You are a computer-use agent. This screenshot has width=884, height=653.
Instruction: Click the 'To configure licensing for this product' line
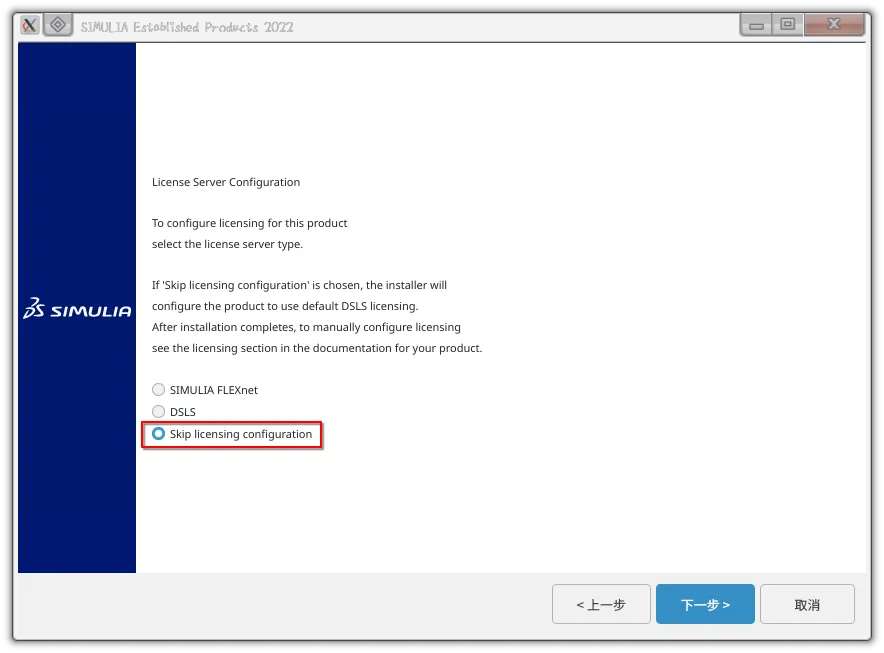(250, 223)
